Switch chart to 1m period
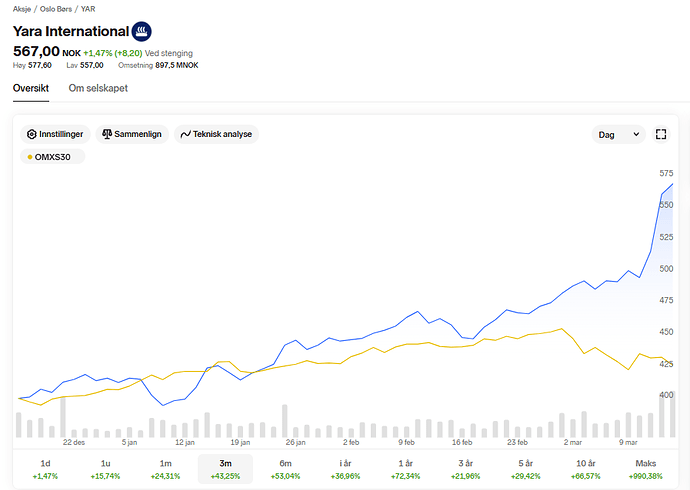The image size is (690, 490). [165, 469]
